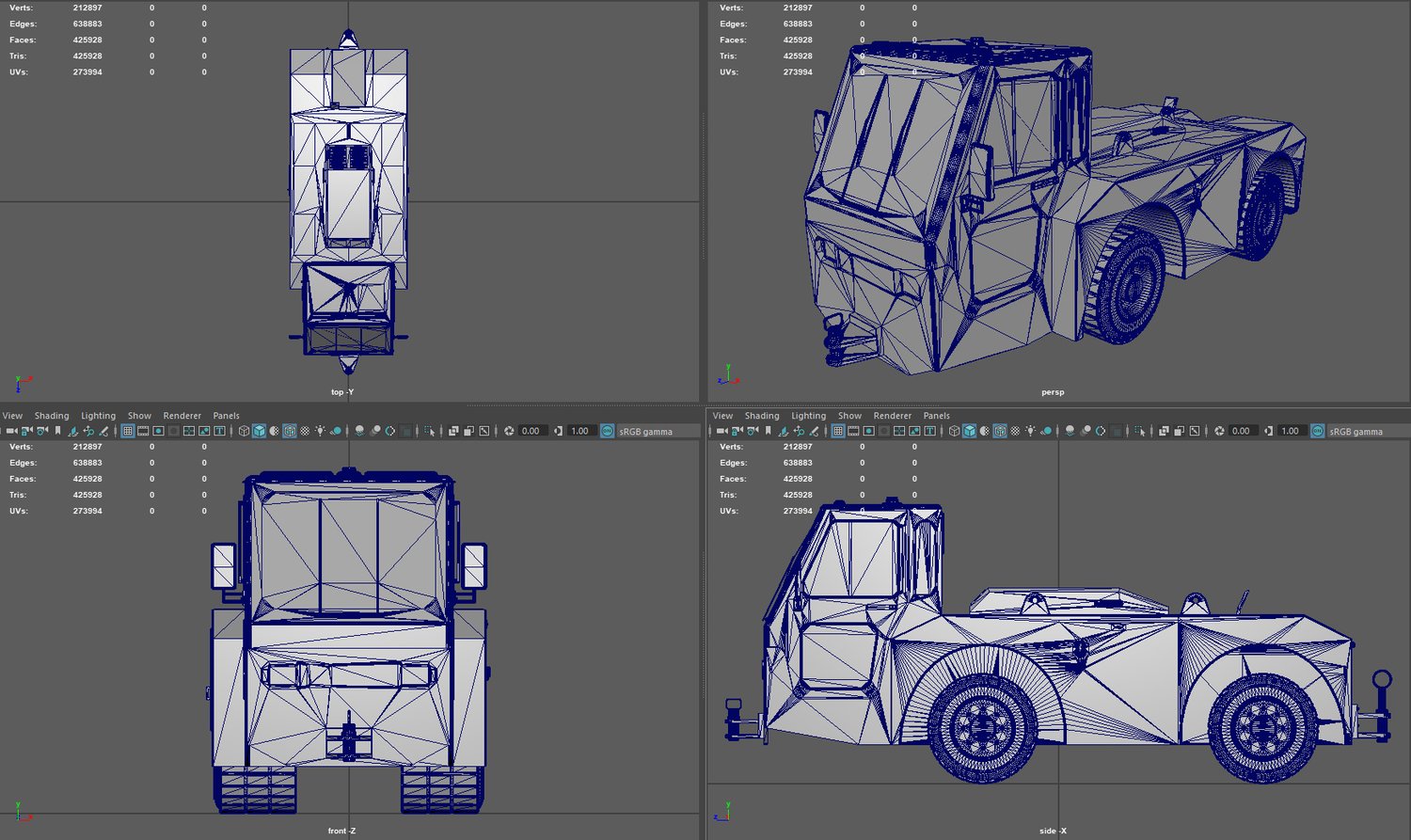Click the Bookmarks icon in side view toolbar

tap(768, 431)
